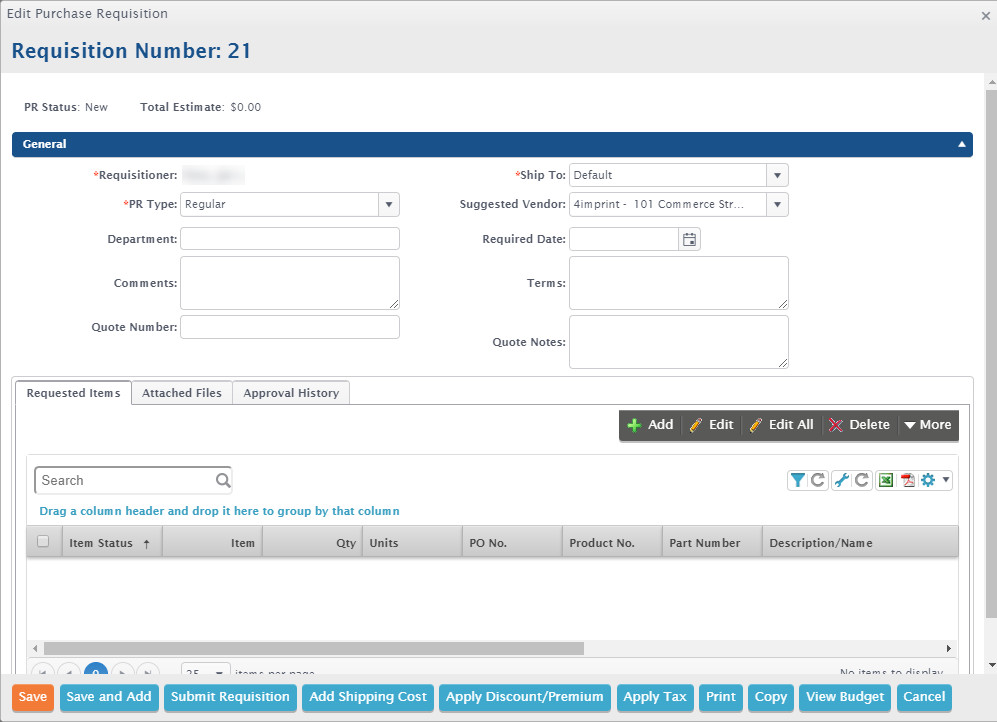Viewport: 997px width, 722px height.
Task: Click the Add button with the green plus
Action: click(x=650, y=425)
